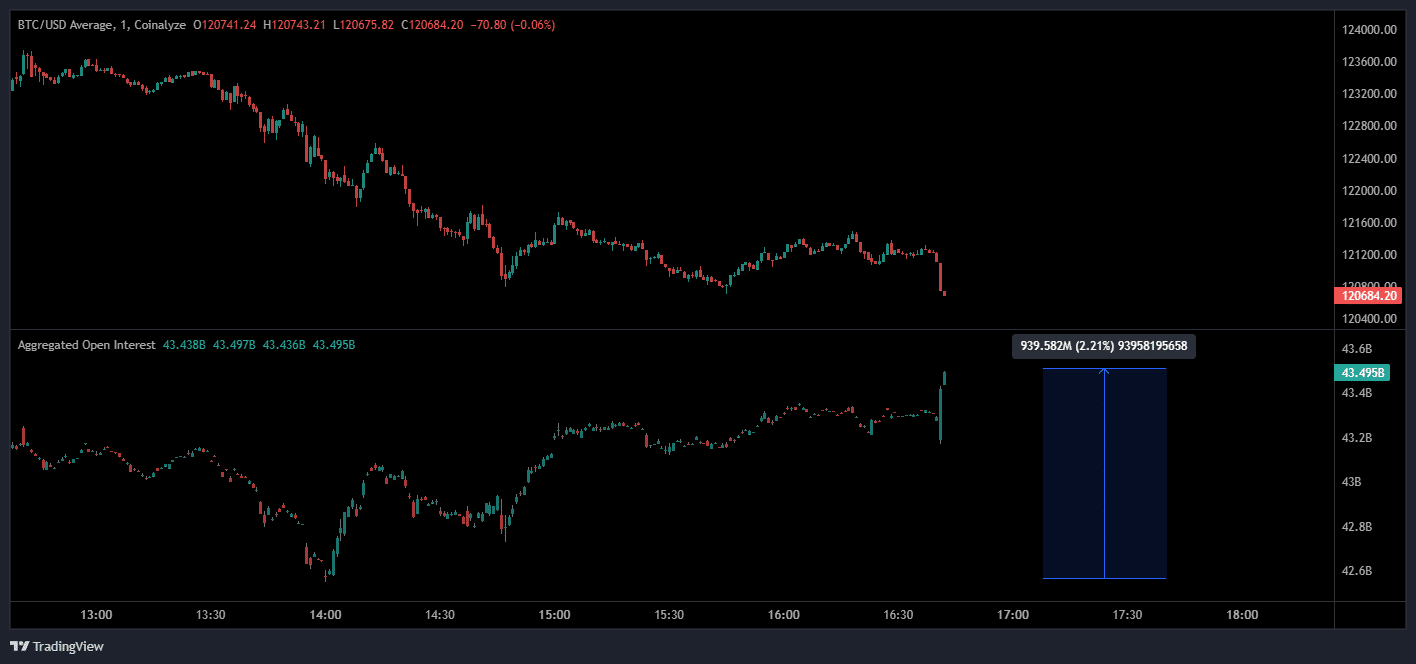This screenshot has height=664, width=1416.
Task: Click the 17:30 time axis label
Action: coord(1127,615)
